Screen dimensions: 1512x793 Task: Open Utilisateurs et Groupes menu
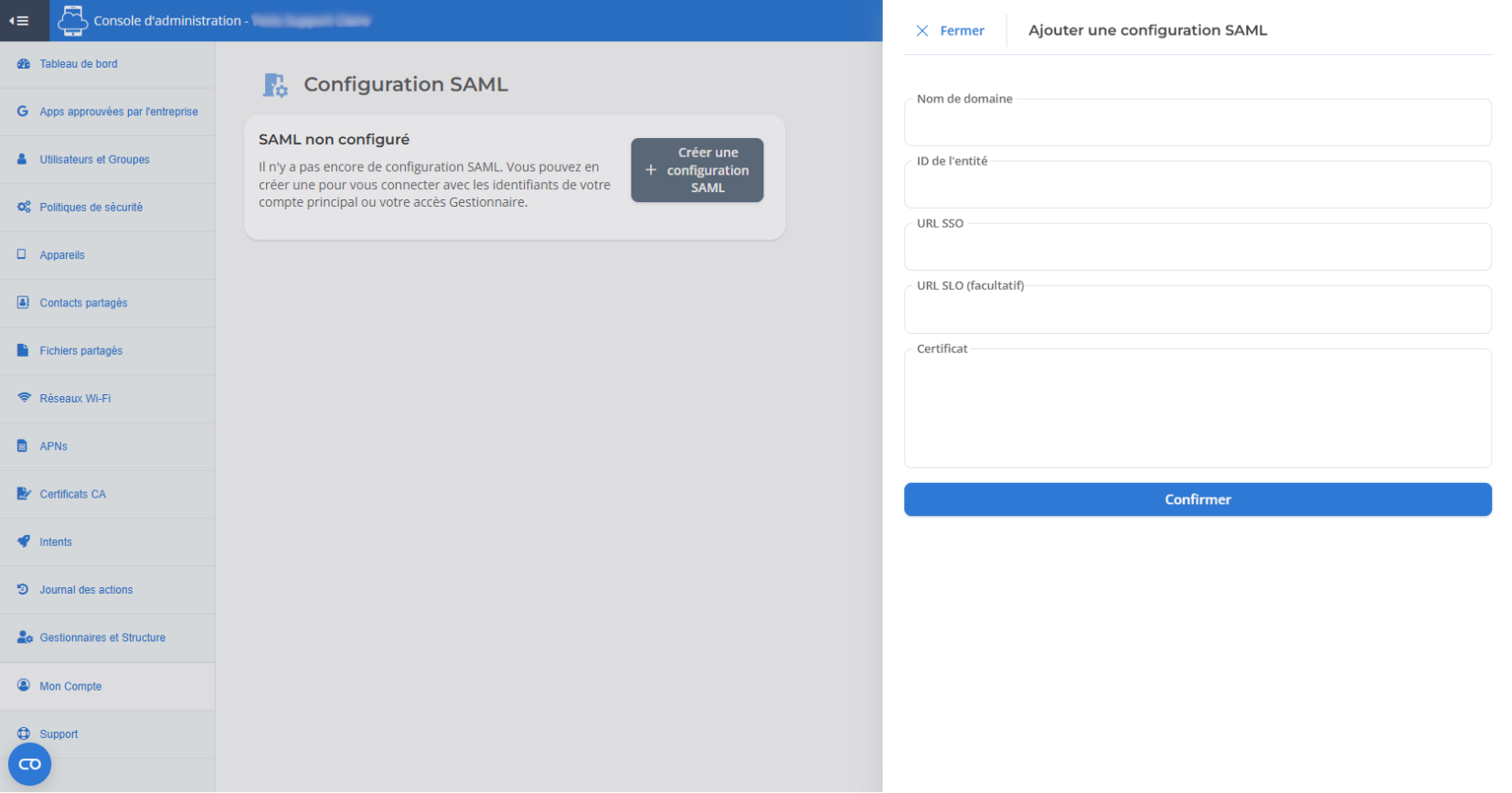94,159
